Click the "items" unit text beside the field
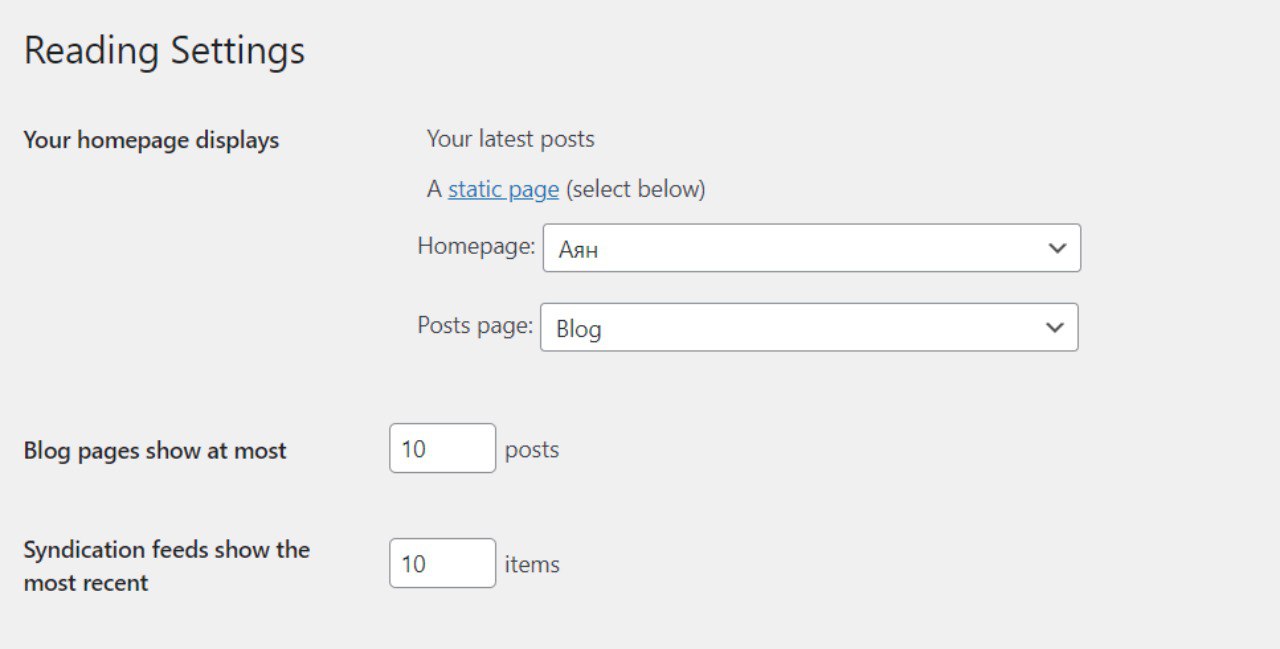This screenshot has height=649, width=1280. pos(532,565)
